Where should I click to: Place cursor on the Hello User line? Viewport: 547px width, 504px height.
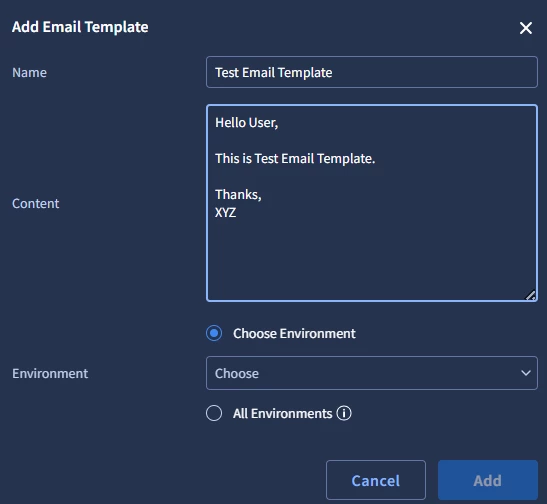pyautogui.click(x=247, y=123)
